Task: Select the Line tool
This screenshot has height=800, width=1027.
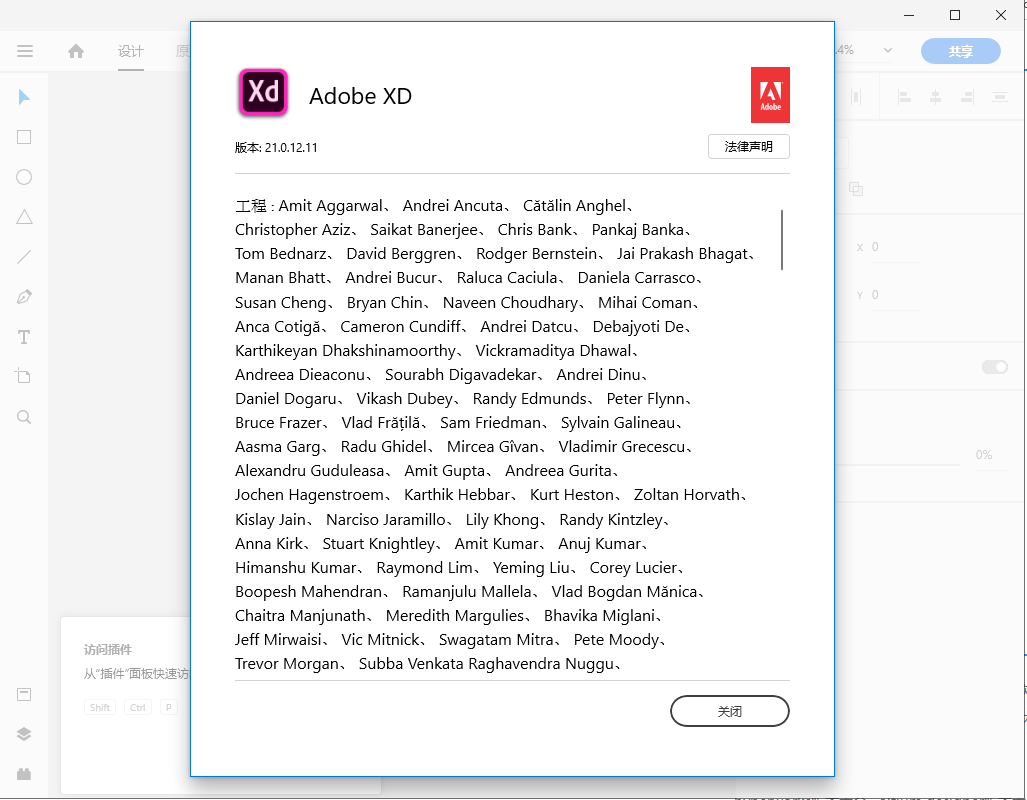Action: coord(24,257)
